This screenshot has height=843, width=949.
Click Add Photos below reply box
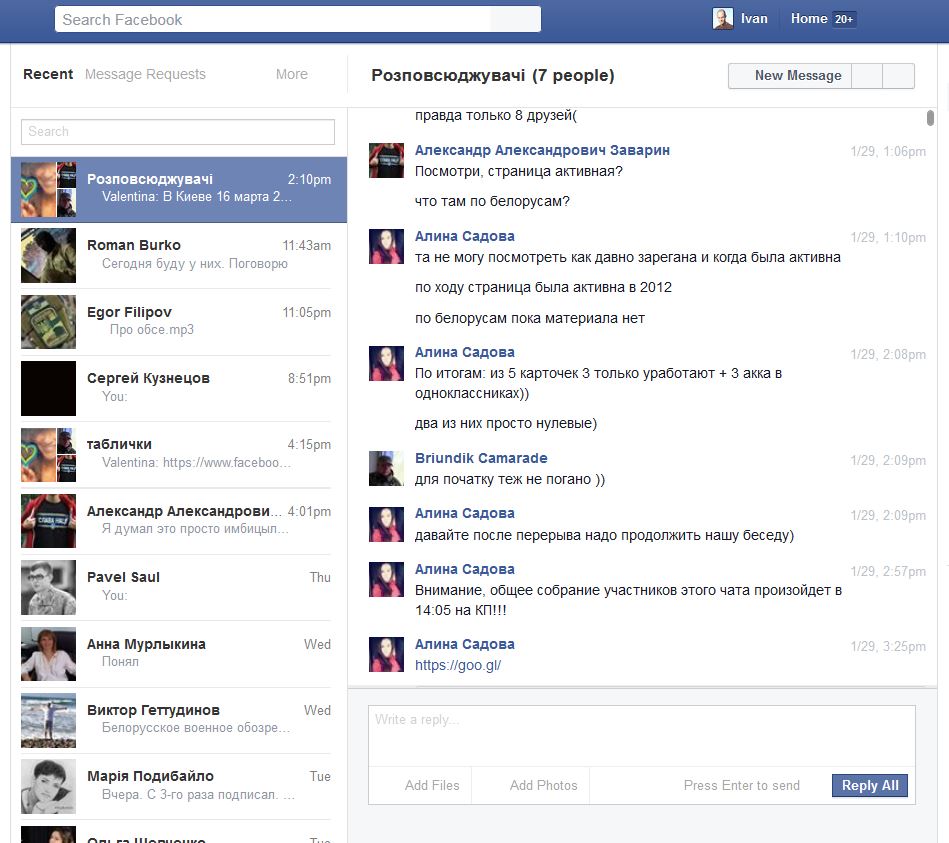tap(543, 786)
